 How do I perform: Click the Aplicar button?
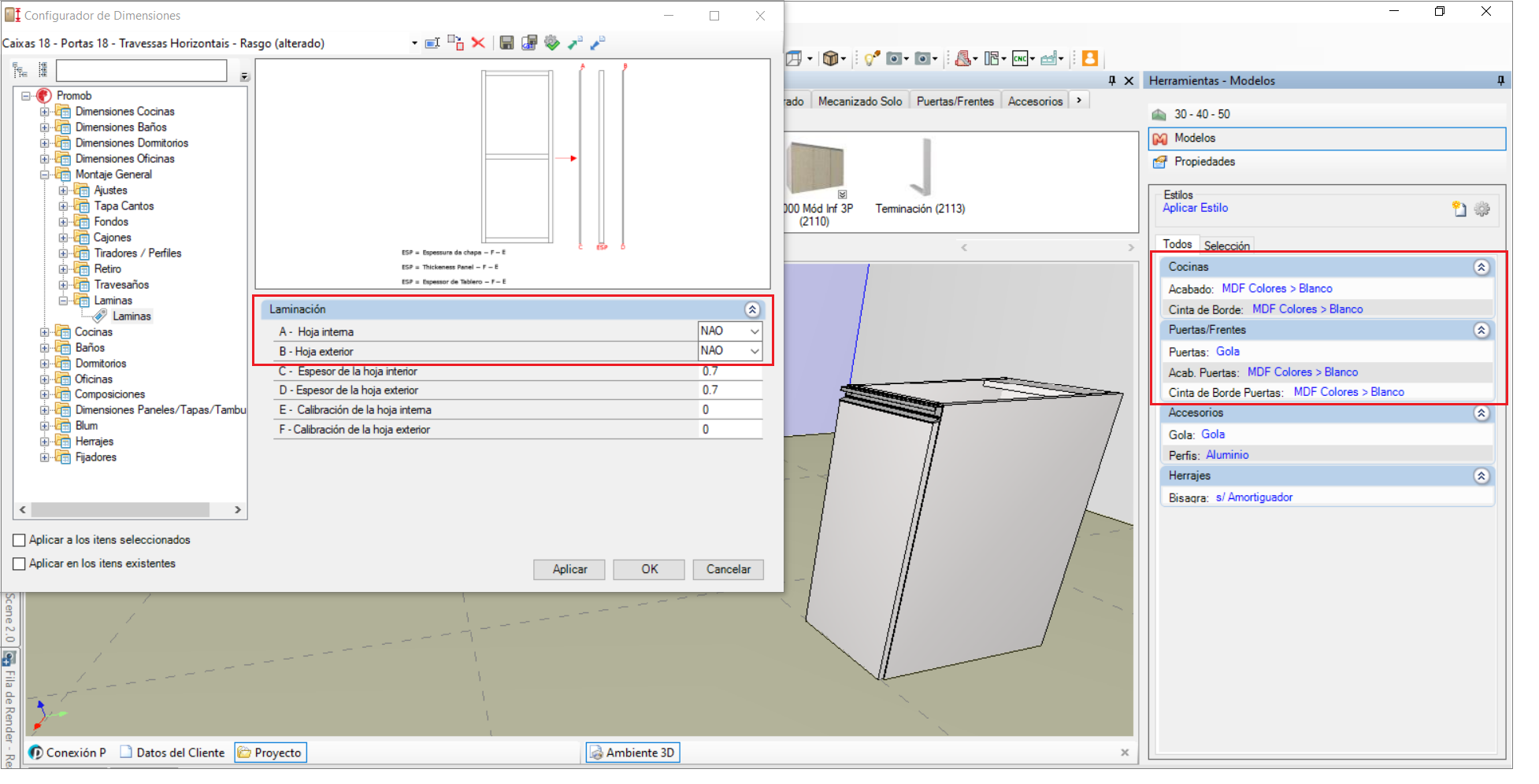coord(569,569)
